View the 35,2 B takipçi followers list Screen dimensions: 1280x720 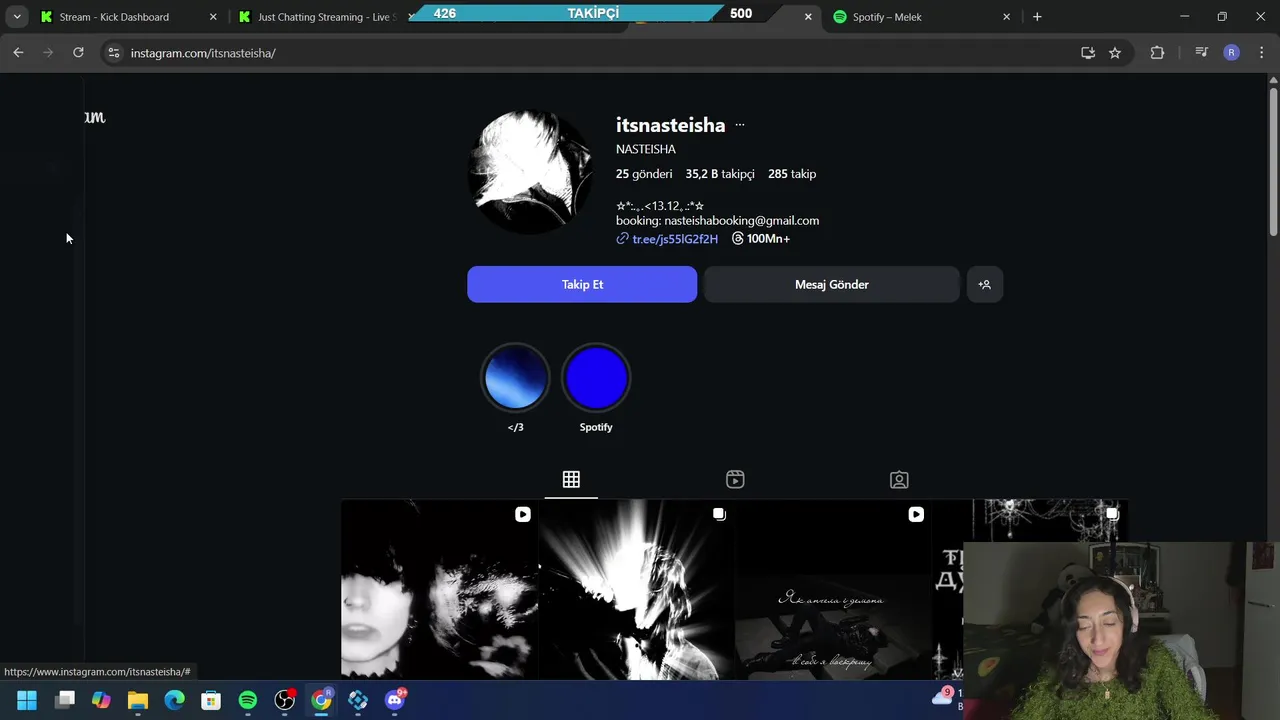[720, 174]
